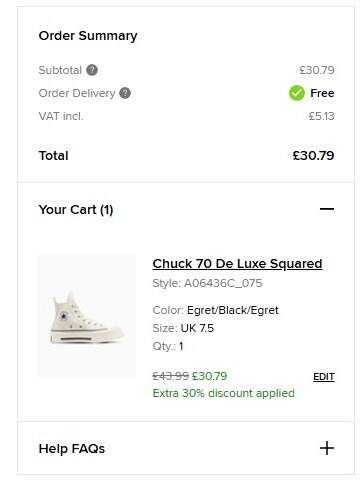Viewport: 360px width, 492px height.
Task: Click EDIT for the cart item
Action: click(324, 377)
